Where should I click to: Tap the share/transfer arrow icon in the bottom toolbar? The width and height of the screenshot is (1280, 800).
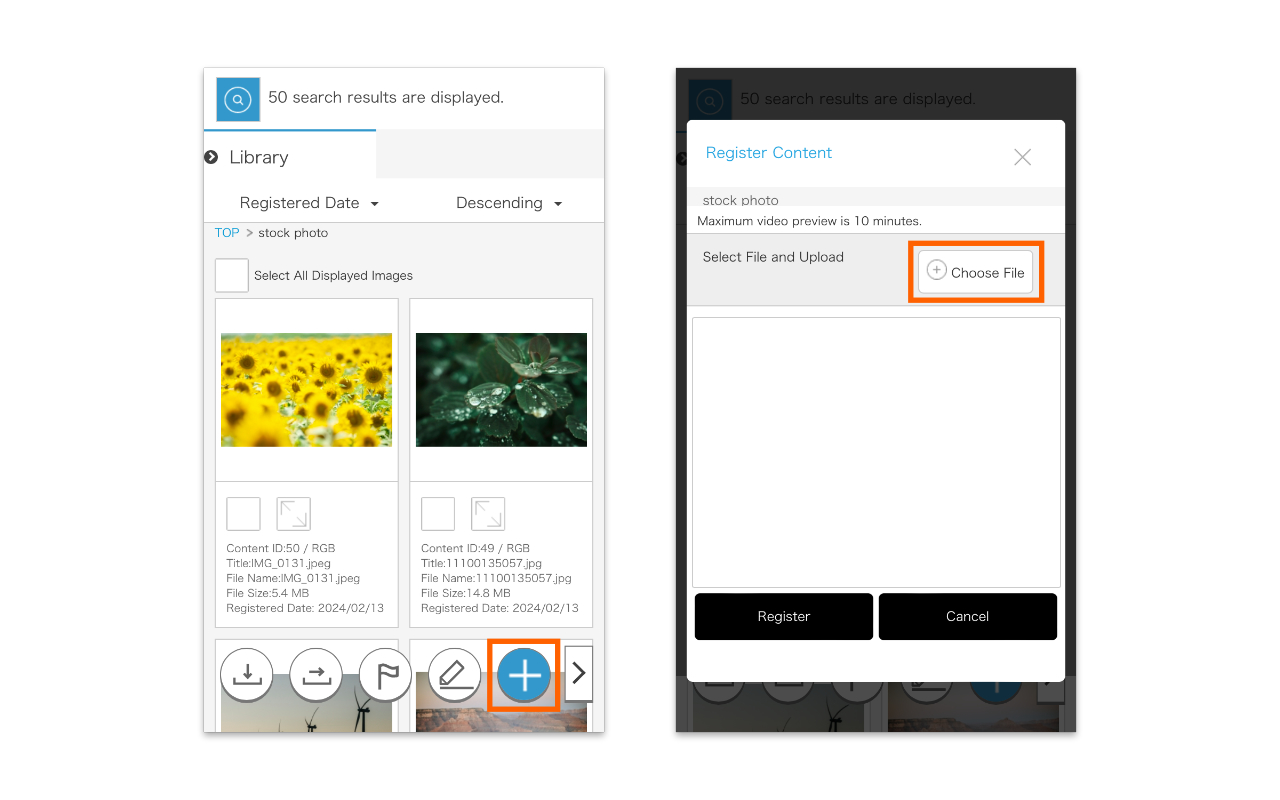[x=316, y=675]
